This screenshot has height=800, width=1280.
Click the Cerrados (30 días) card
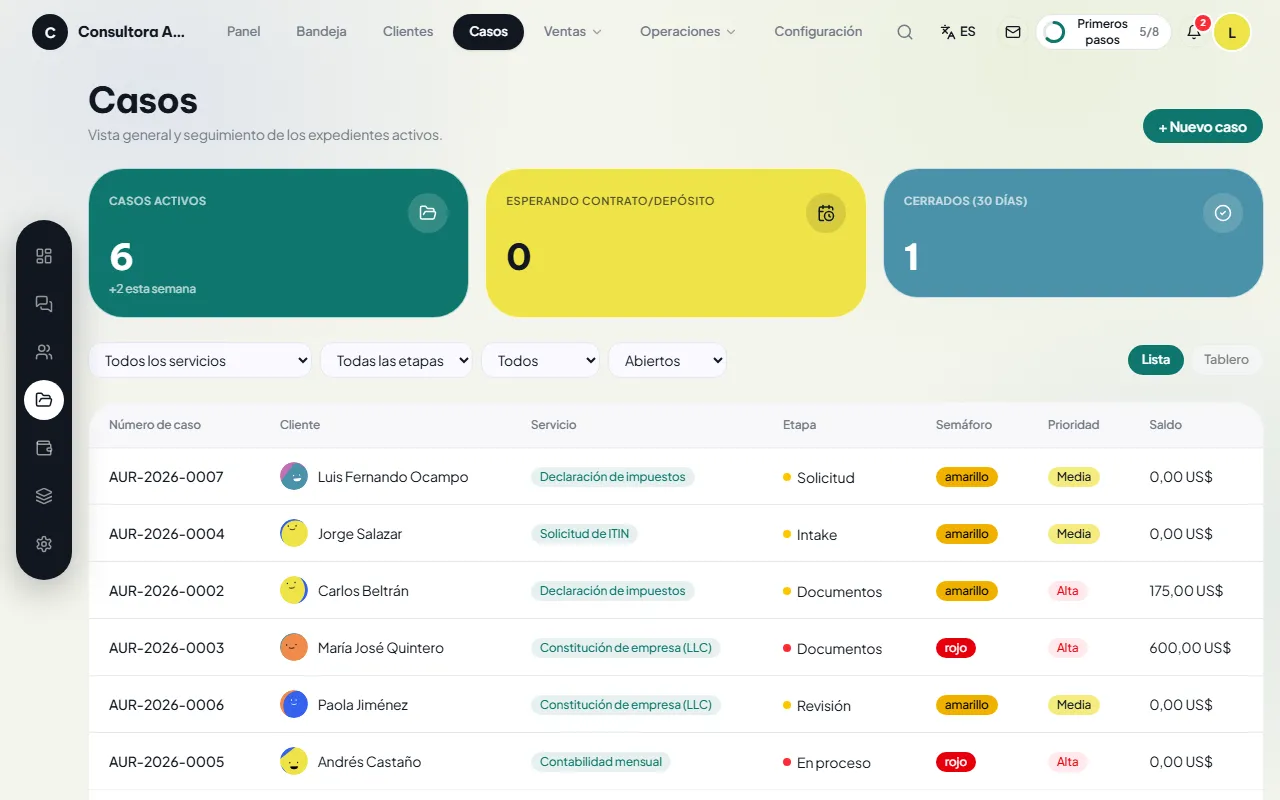(x=1073, y=233)
